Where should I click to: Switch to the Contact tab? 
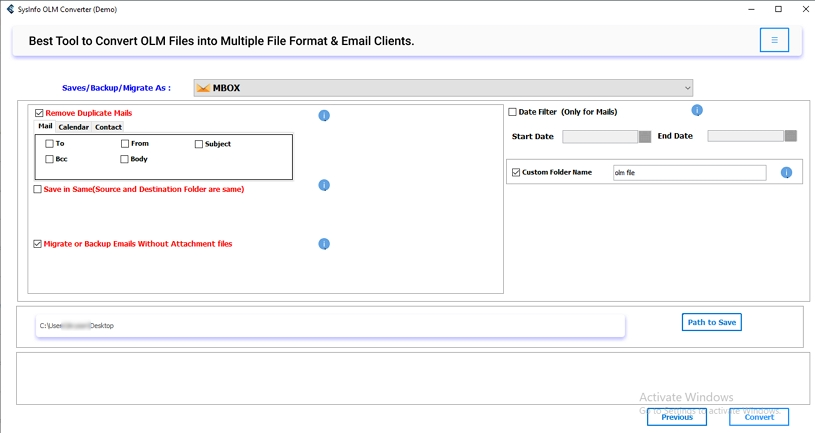click(x=108, y=127)
